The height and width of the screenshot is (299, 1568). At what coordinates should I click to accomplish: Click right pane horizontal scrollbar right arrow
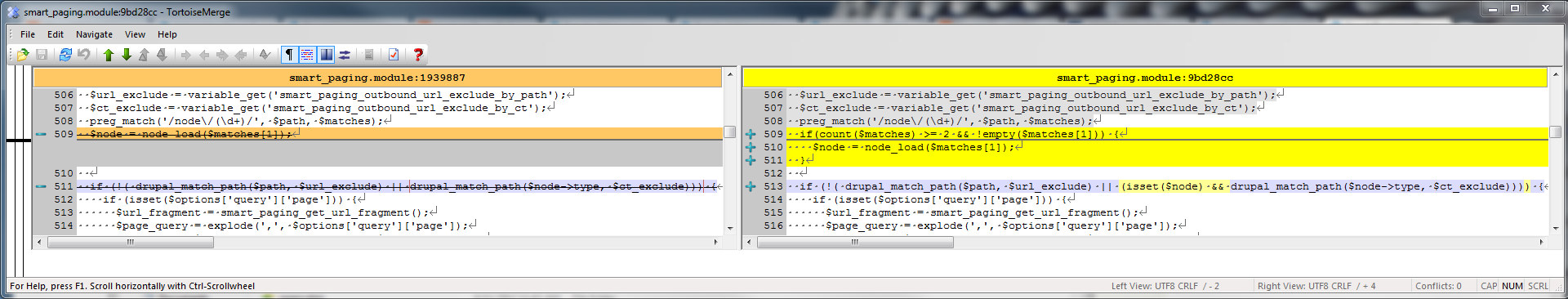[1541, 242]
